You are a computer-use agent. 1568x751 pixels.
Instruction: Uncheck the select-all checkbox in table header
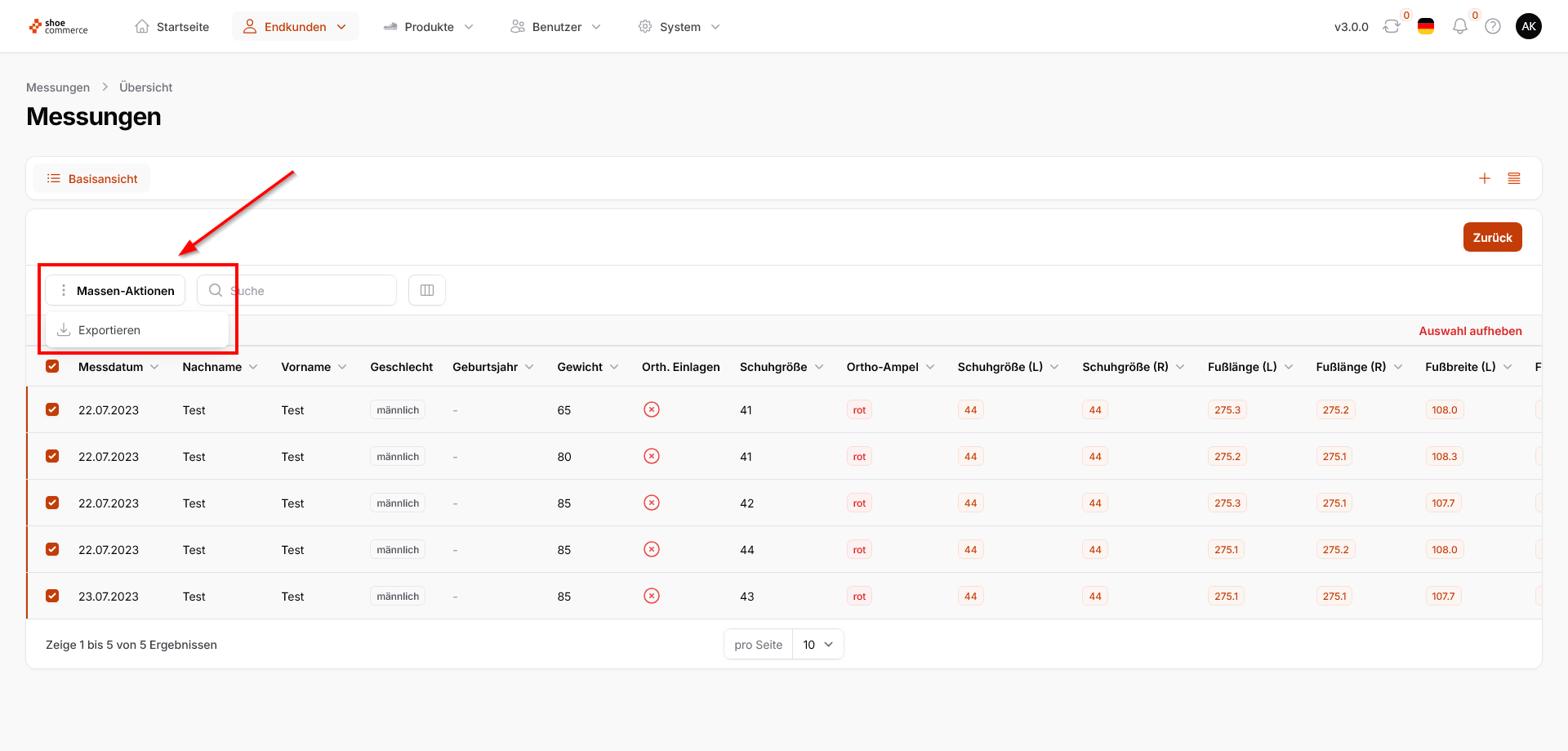(x=52, y=366)
